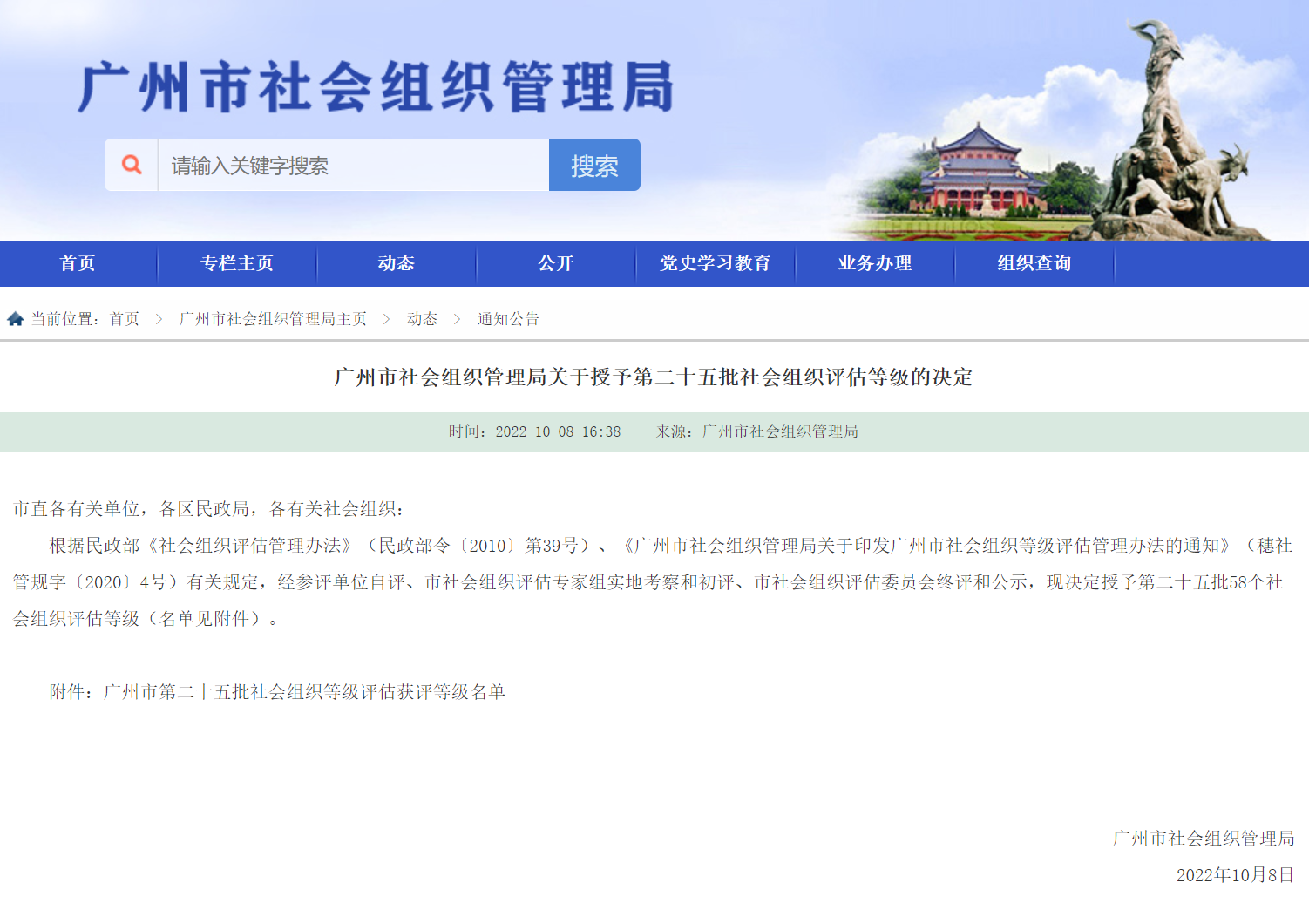Click the article title about 第二十五批社会组织评估等级
This screenshot has width=1309, height=924.
click(x=654, y=377)
